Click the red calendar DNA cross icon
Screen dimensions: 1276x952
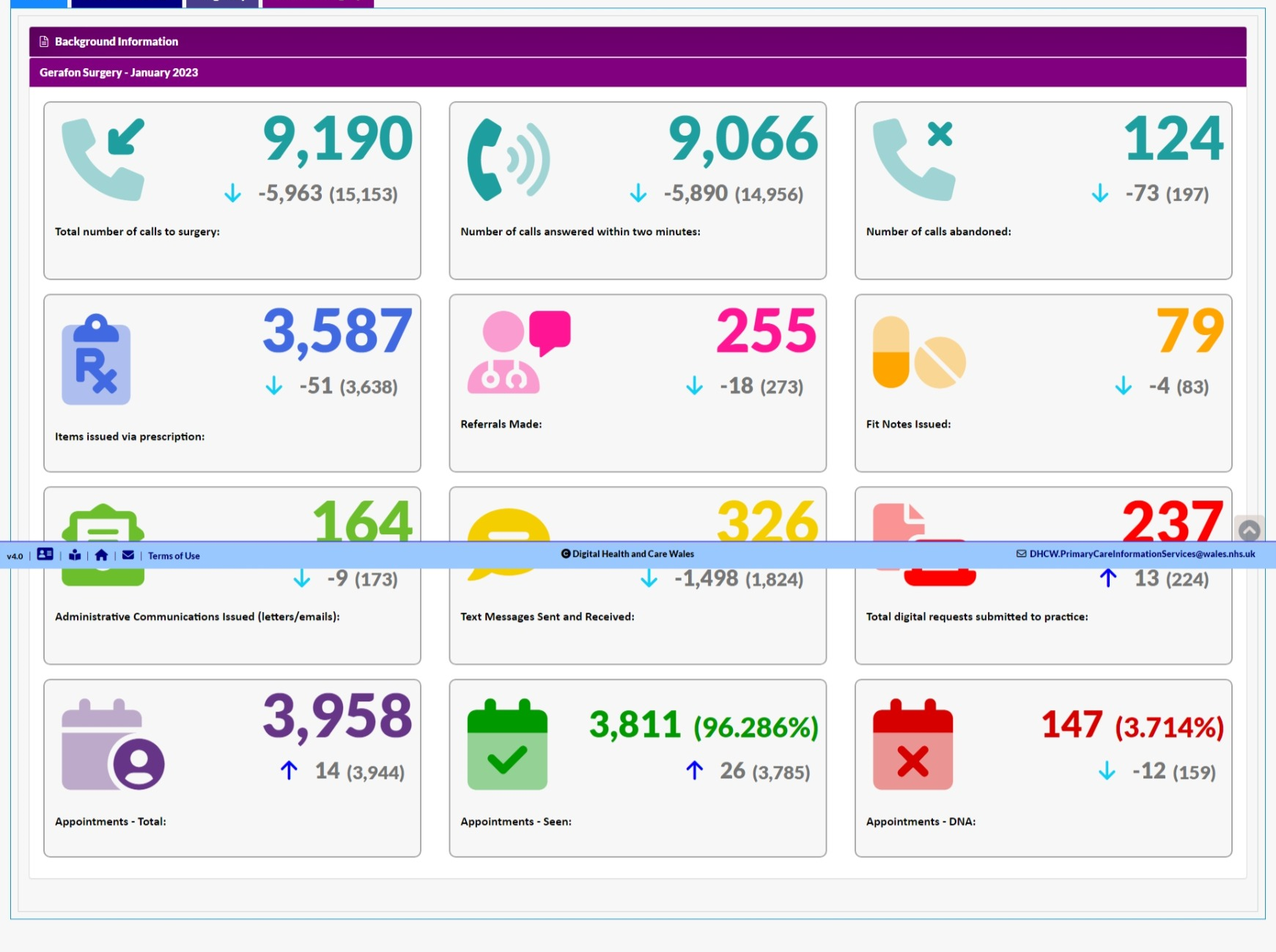[912, 745]
